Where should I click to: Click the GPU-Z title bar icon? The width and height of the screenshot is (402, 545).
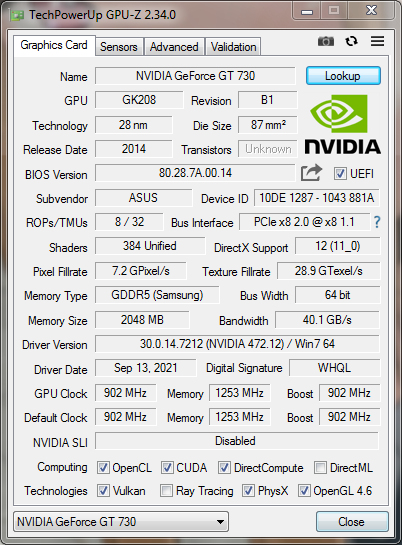(17, 15)
